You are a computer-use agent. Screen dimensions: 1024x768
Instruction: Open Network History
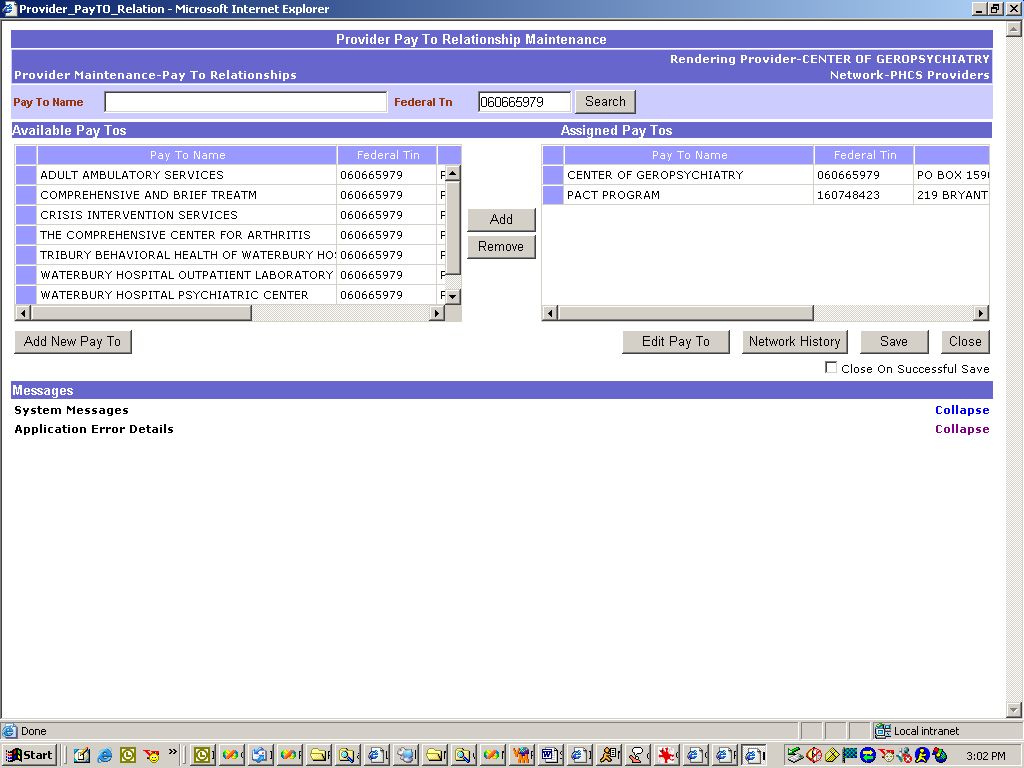(794, 342)
